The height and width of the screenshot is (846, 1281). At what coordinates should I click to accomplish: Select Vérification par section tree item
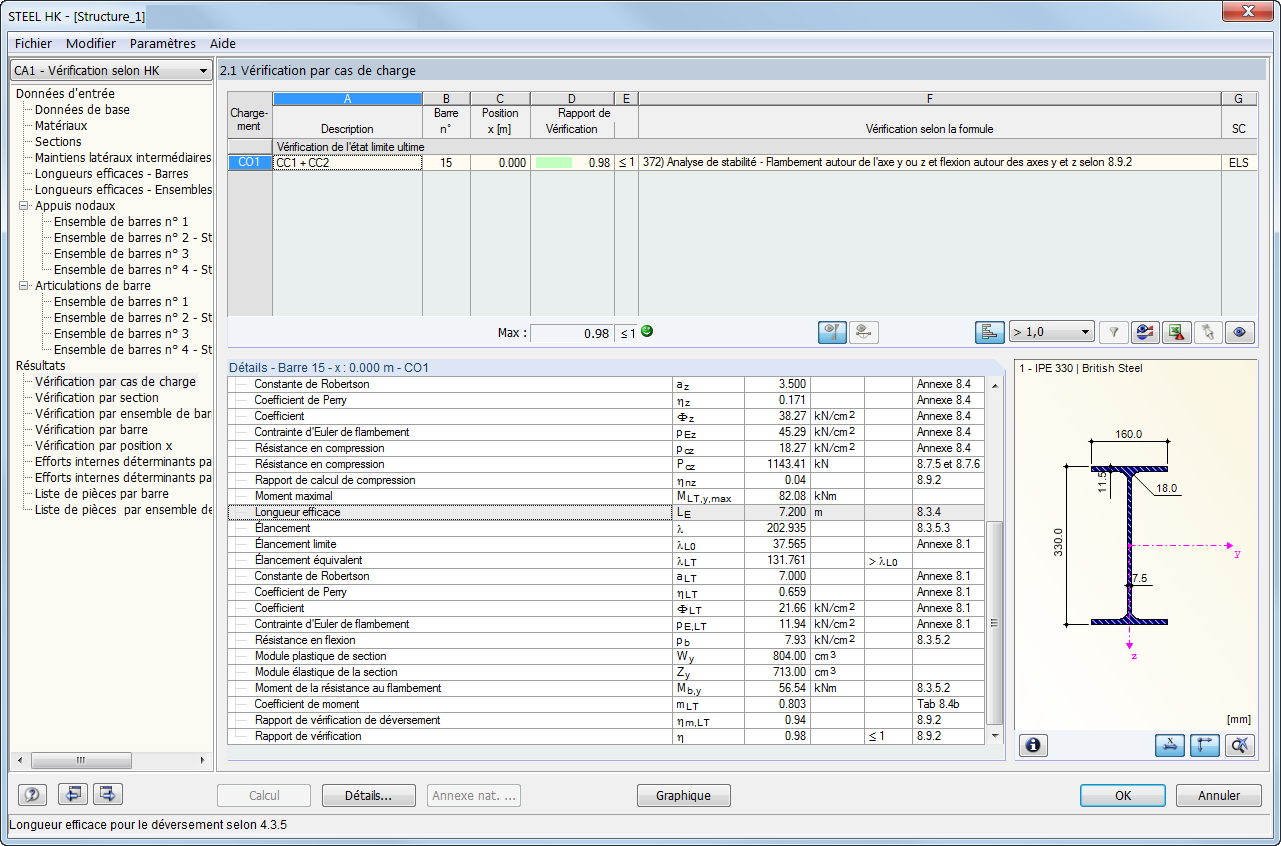point(97,398)
